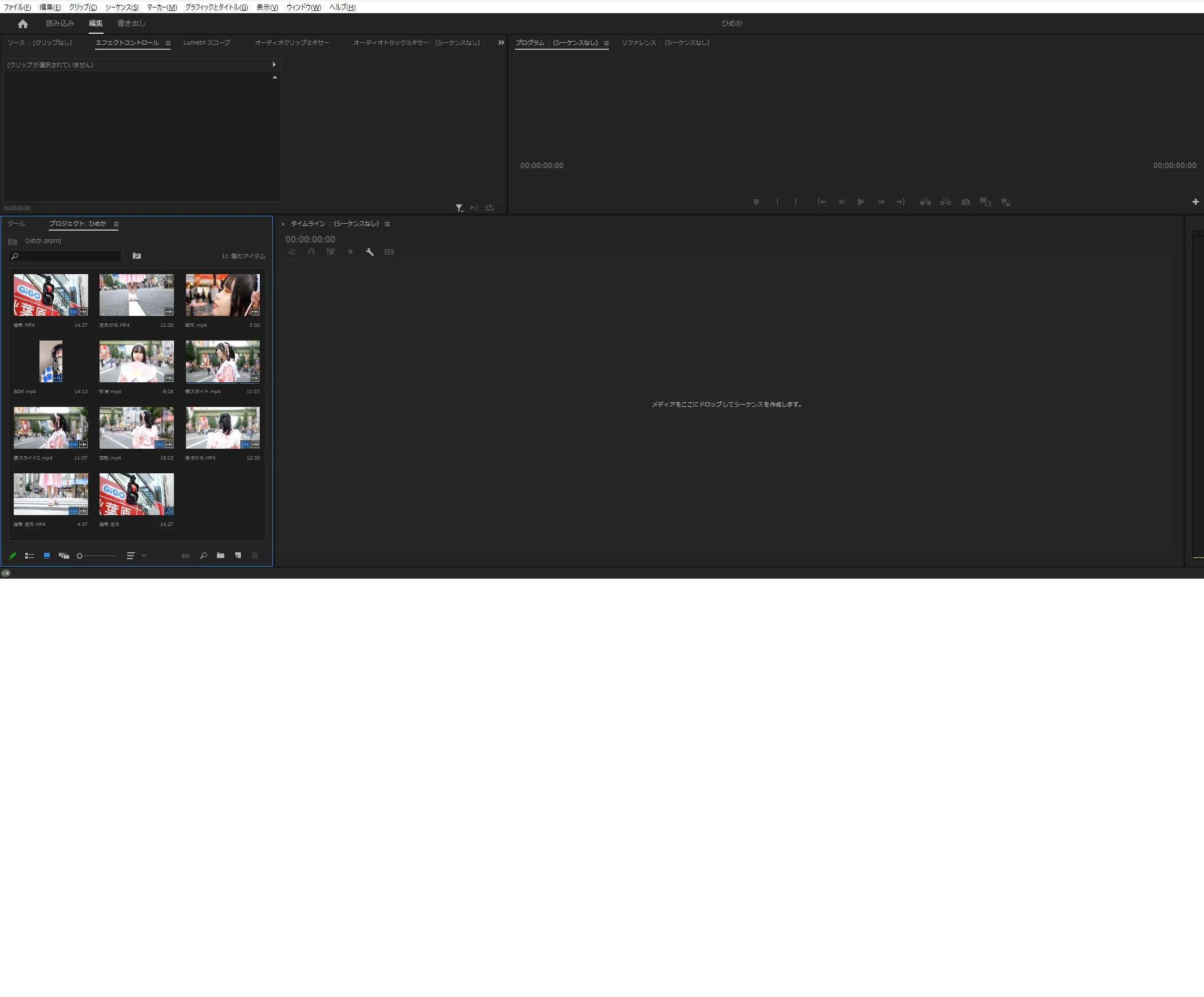The image size is (1204, 997).
Task: Click the Export Frame camera icon
Action: point(965,202)
